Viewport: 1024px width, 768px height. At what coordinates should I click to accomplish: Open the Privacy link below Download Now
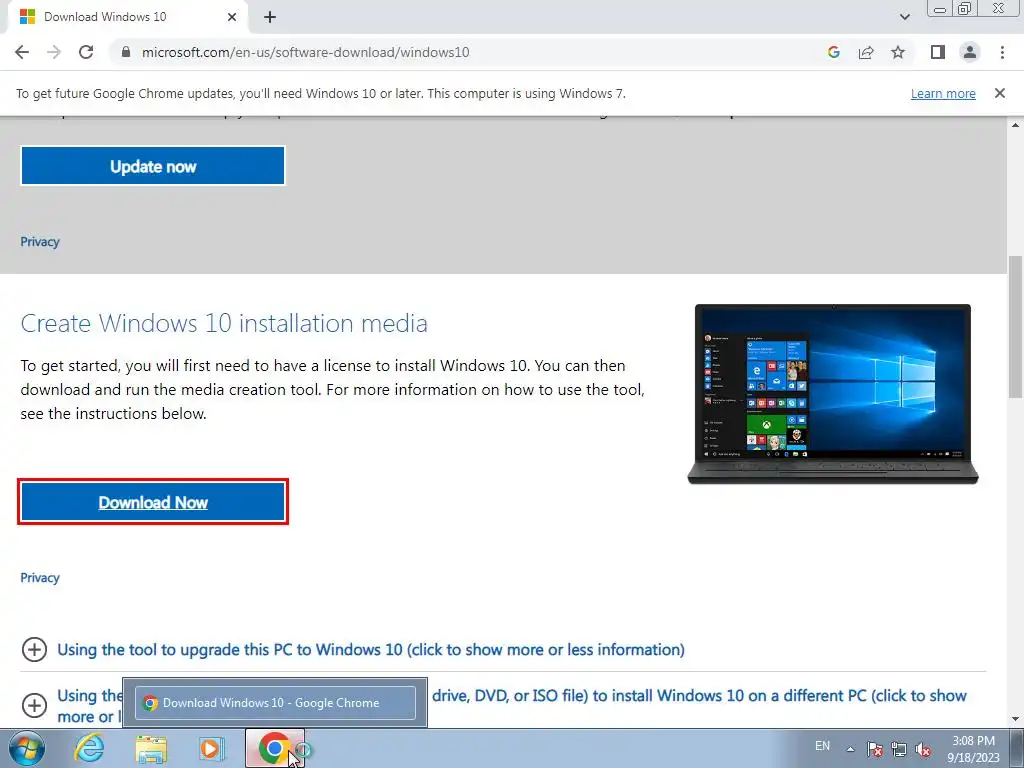tap(40, 578)
